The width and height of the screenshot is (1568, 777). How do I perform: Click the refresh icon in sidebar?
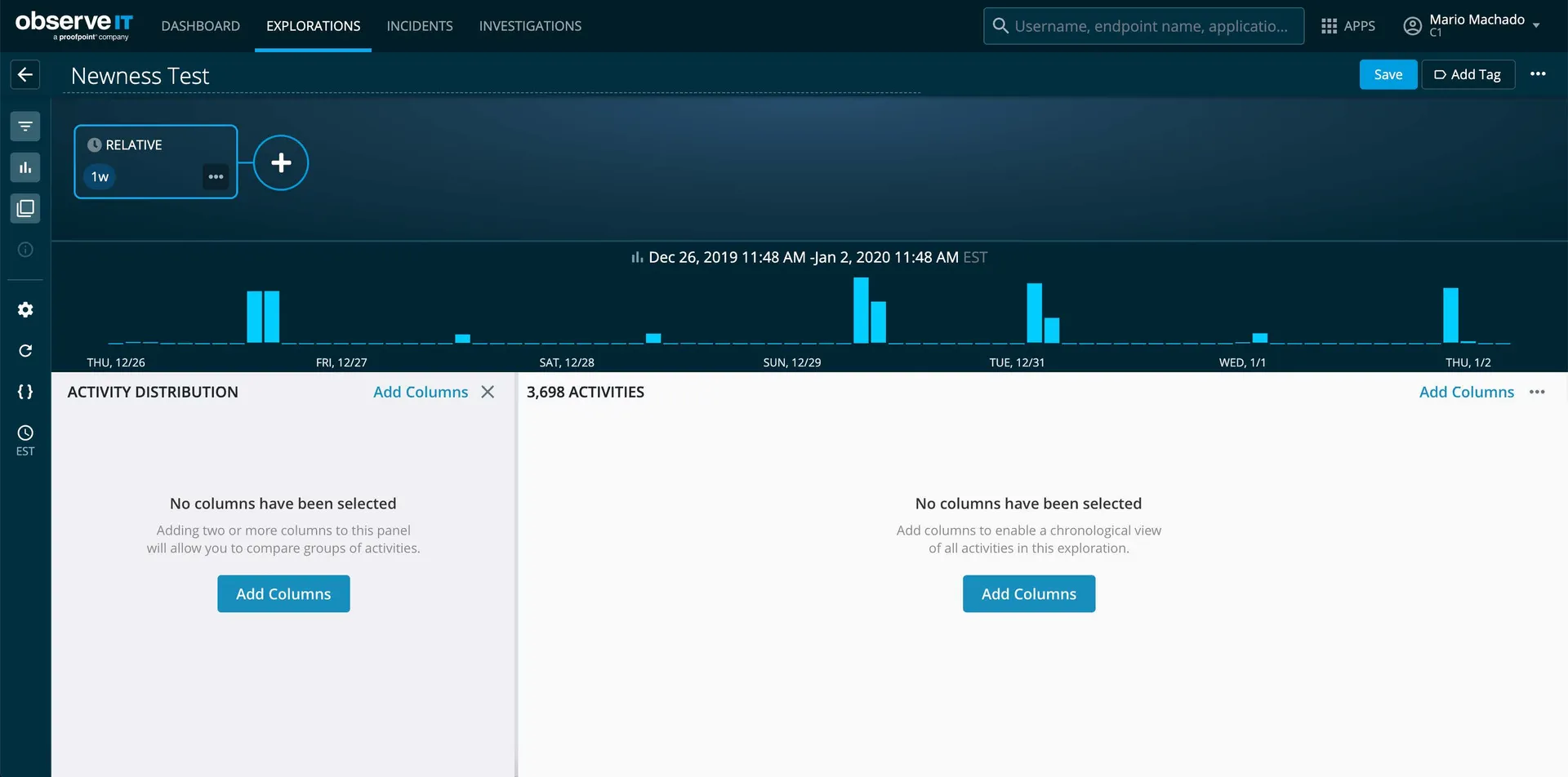pyautogui.click(x=25, y=351)
